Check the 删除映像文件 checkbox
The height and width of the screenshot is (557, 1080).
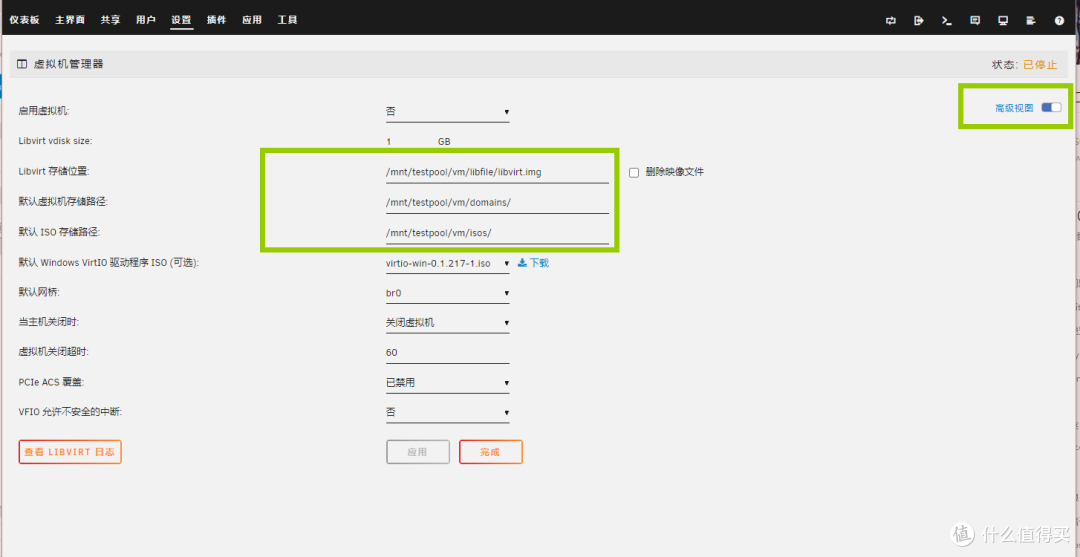pos(634,172)
